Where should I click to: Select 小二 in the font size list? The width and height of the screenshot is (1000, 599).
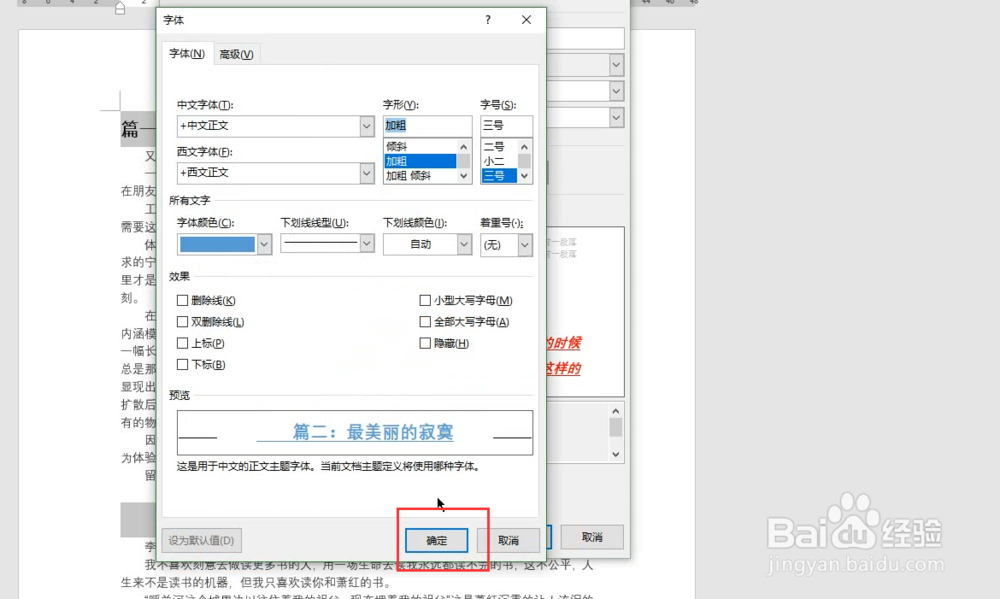point(499,161)
